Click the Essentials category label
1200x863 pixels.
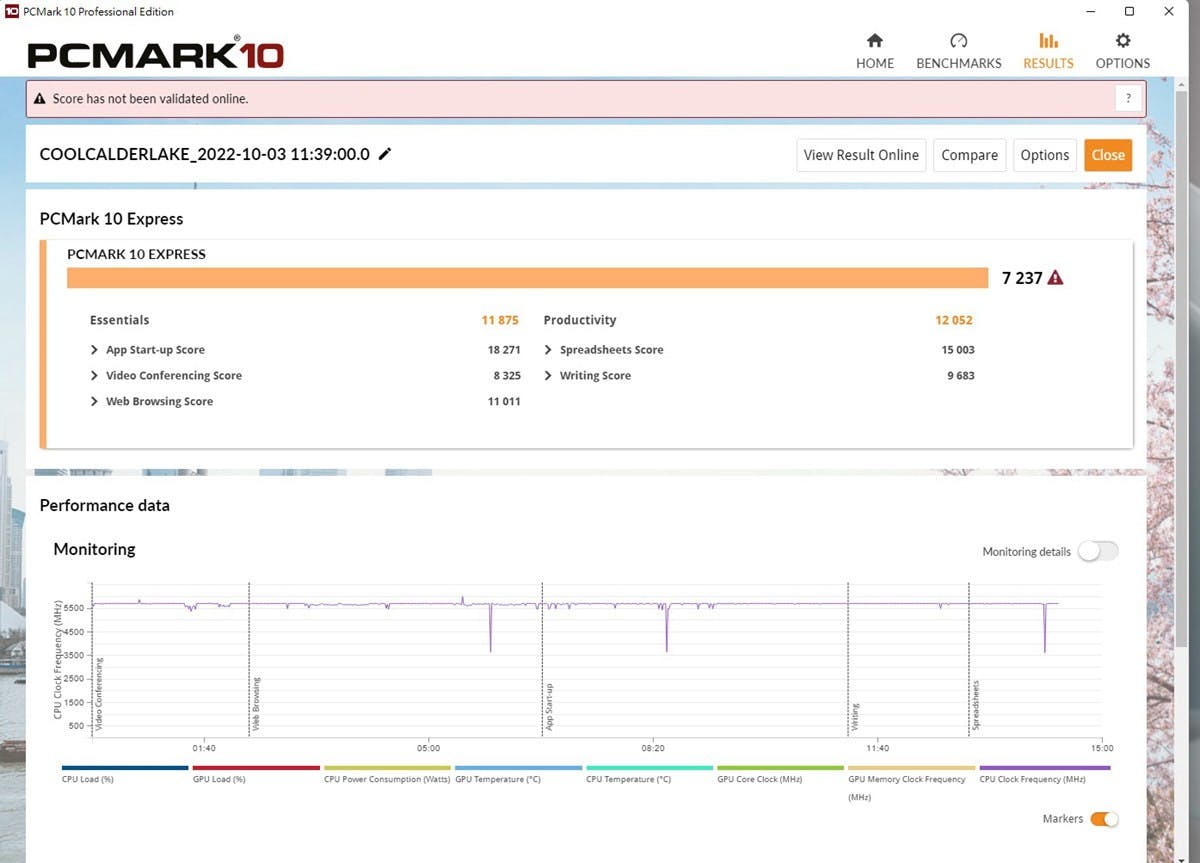click(119, 320)
